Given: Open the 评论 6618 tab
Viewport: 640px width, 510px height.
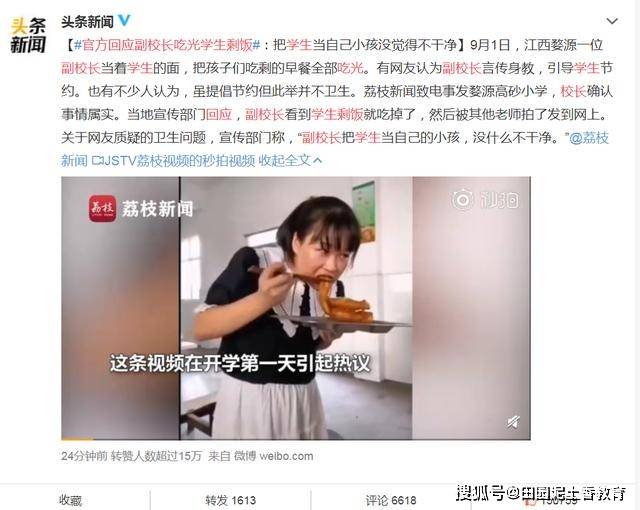Looking at the screenshot, I should click(391, 500).
